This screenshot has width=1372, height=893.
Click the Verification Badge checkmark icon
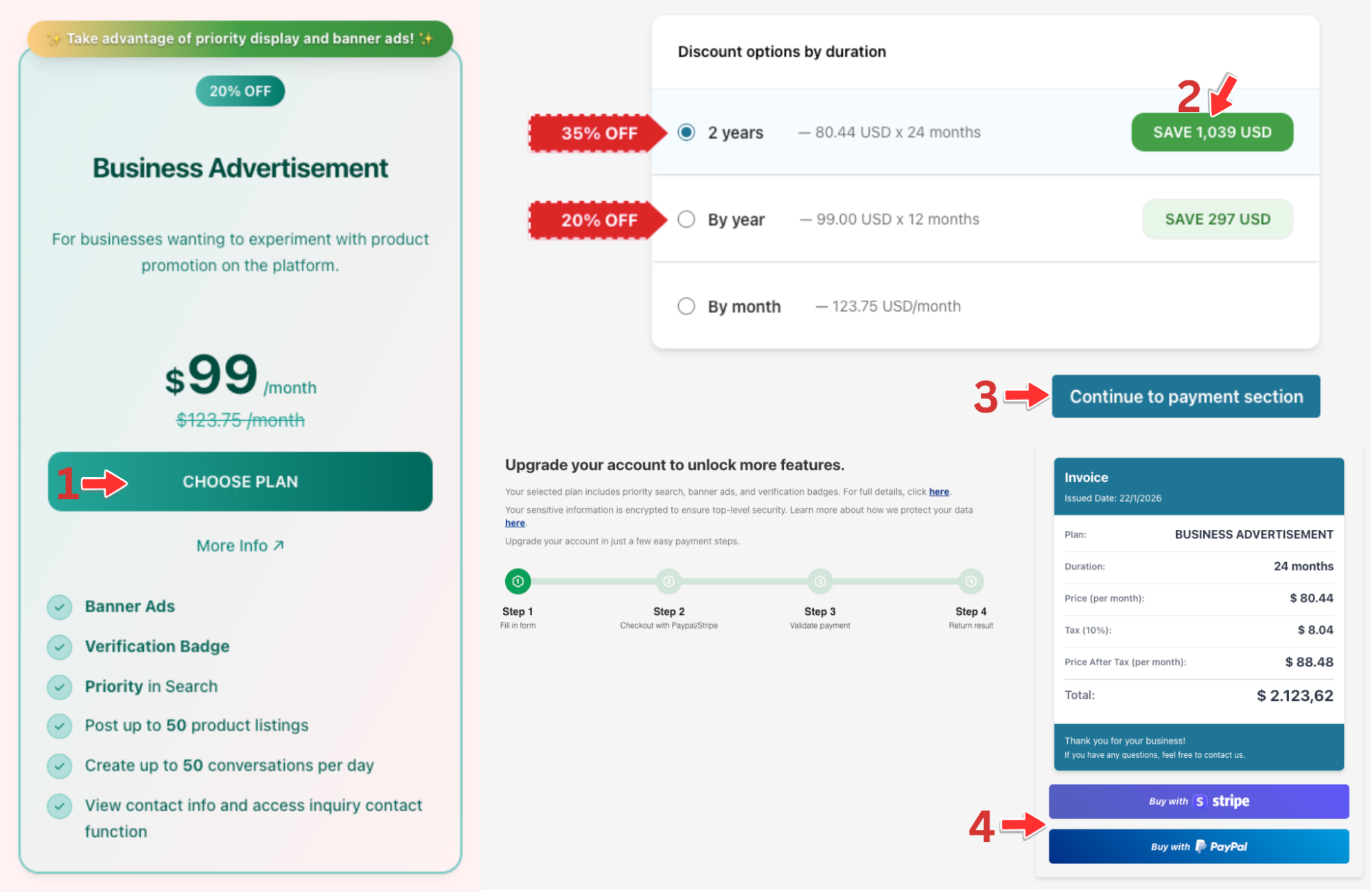pos(60,647)
